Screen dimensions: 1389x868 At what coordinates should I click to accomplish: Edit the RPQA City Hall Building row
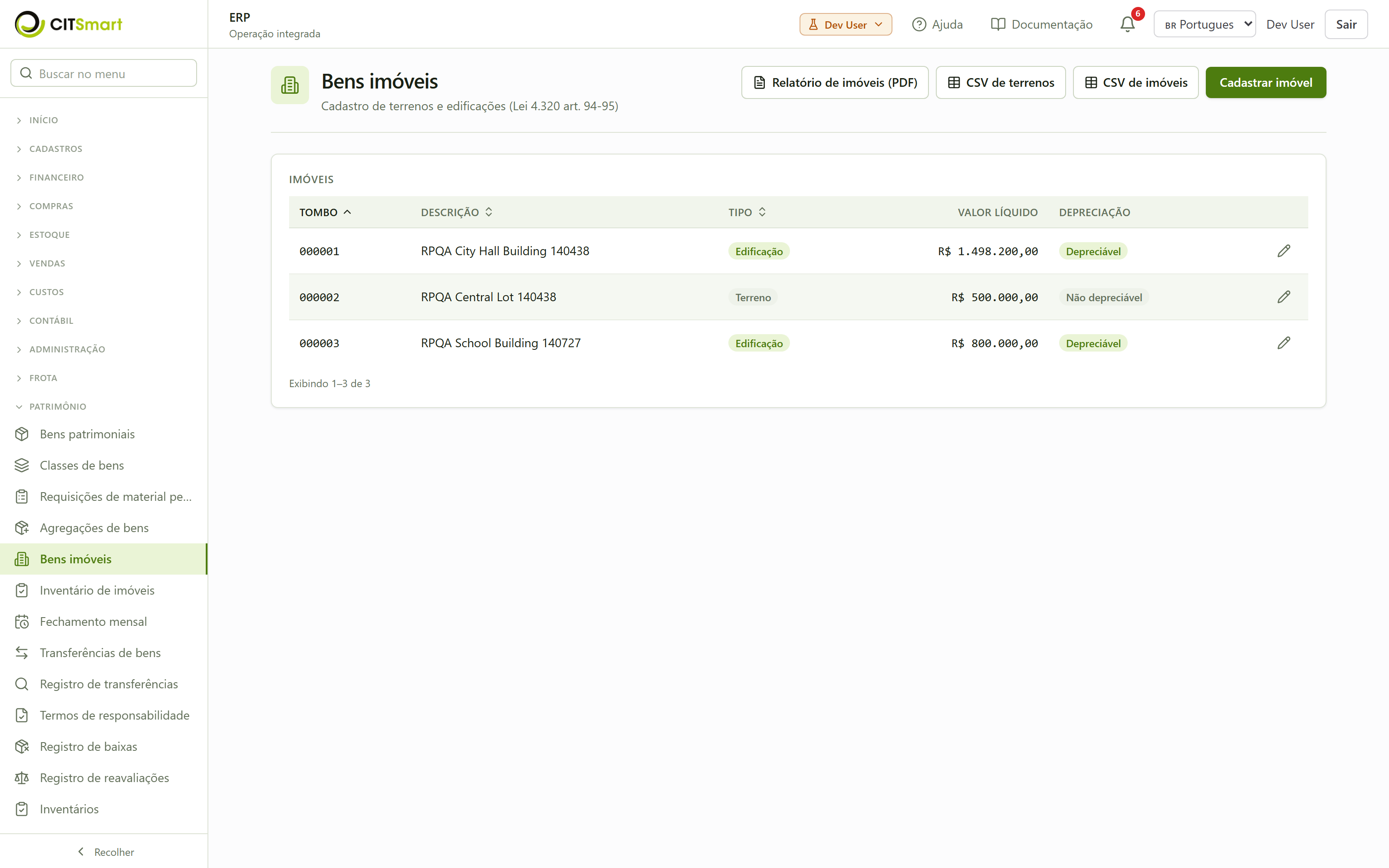pyautogui.click(x=1284, y=251)
